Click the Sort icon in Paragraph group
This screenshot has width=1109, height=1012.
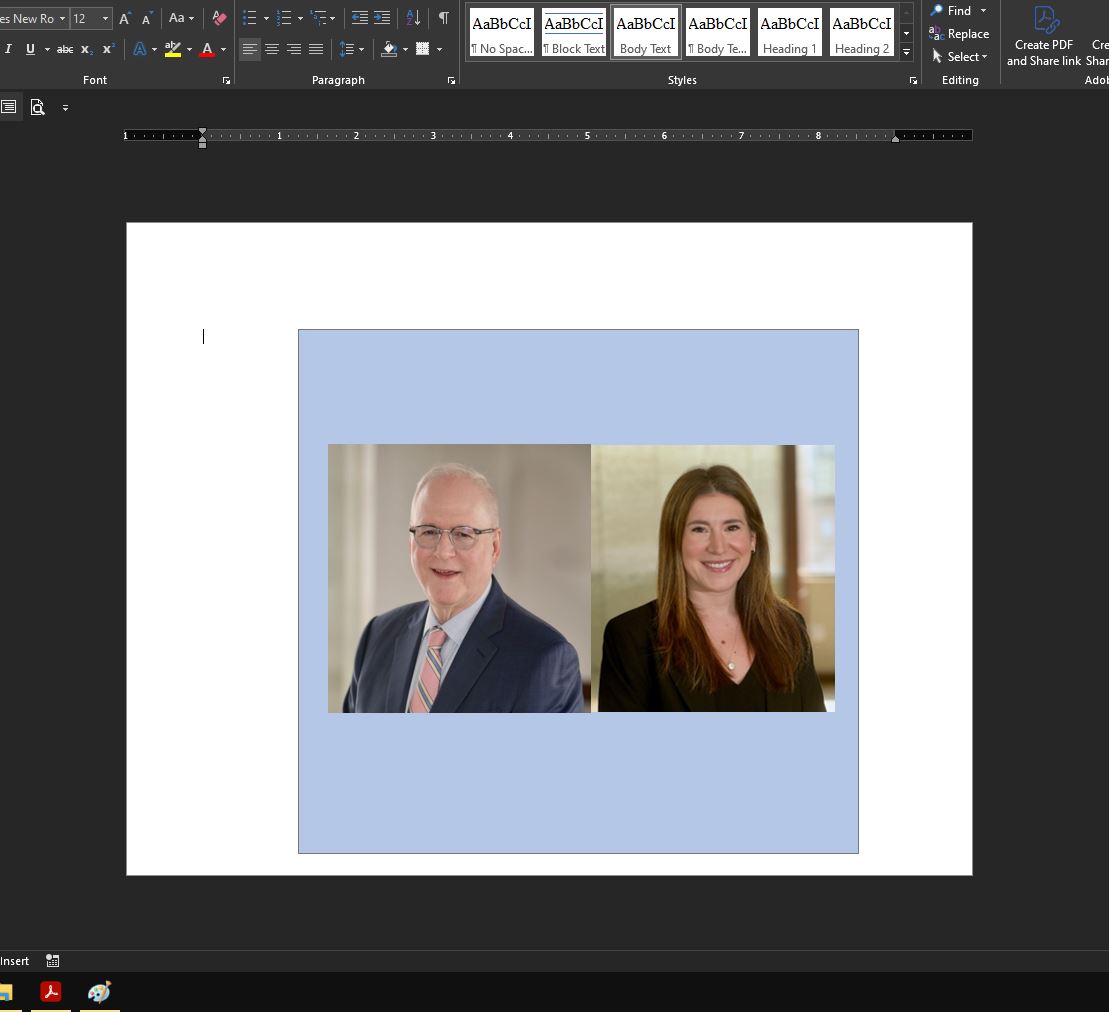(x=413, y=18)
